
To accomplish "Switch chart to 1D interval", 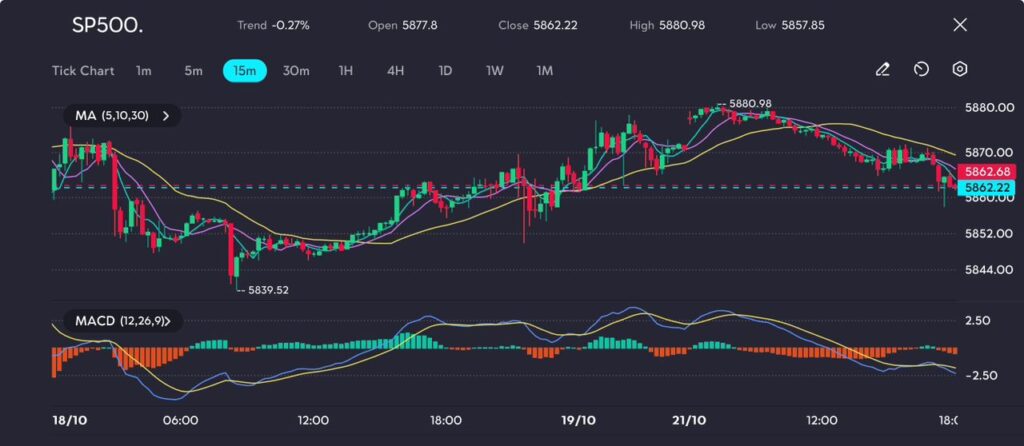I will (x=445, y=71).
